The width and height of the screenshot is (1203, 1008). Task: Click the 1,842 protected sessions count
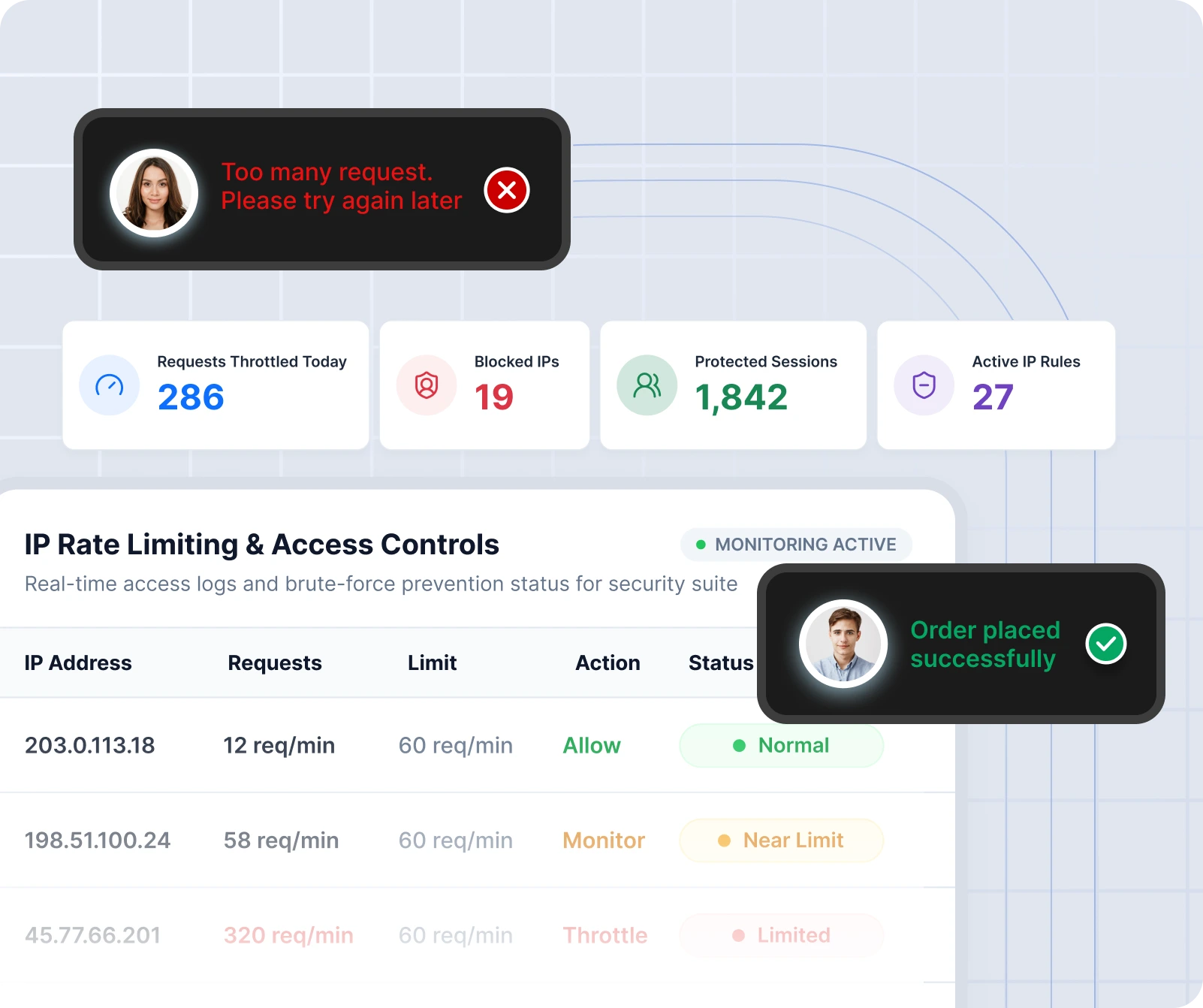[x=741, y=397]
